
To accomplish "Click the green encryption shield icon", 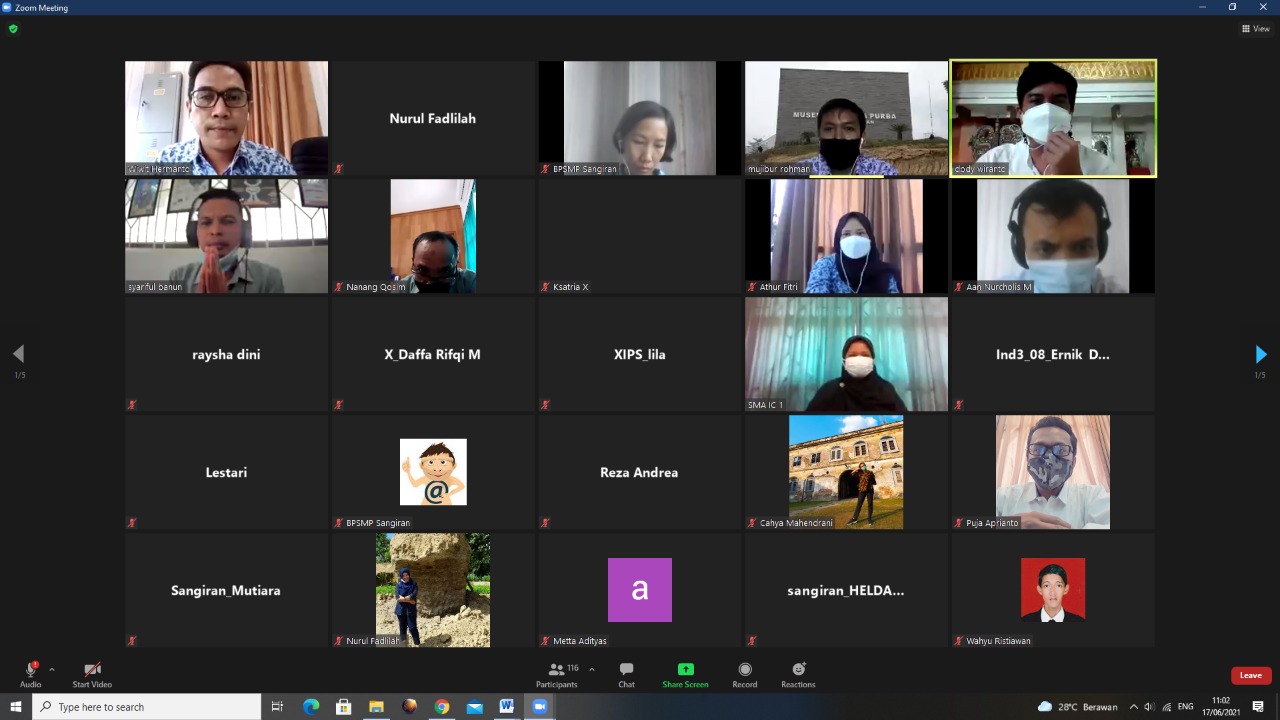I will point(13,29).
